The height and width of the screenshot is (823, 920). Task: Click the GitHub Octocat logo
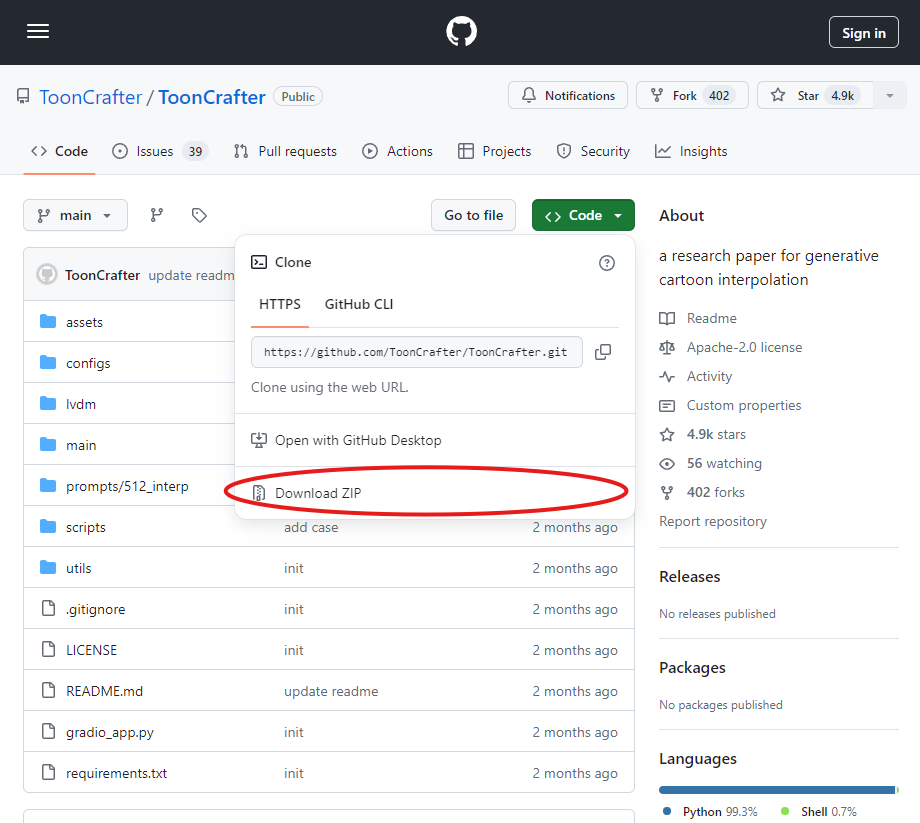point(461,32)
